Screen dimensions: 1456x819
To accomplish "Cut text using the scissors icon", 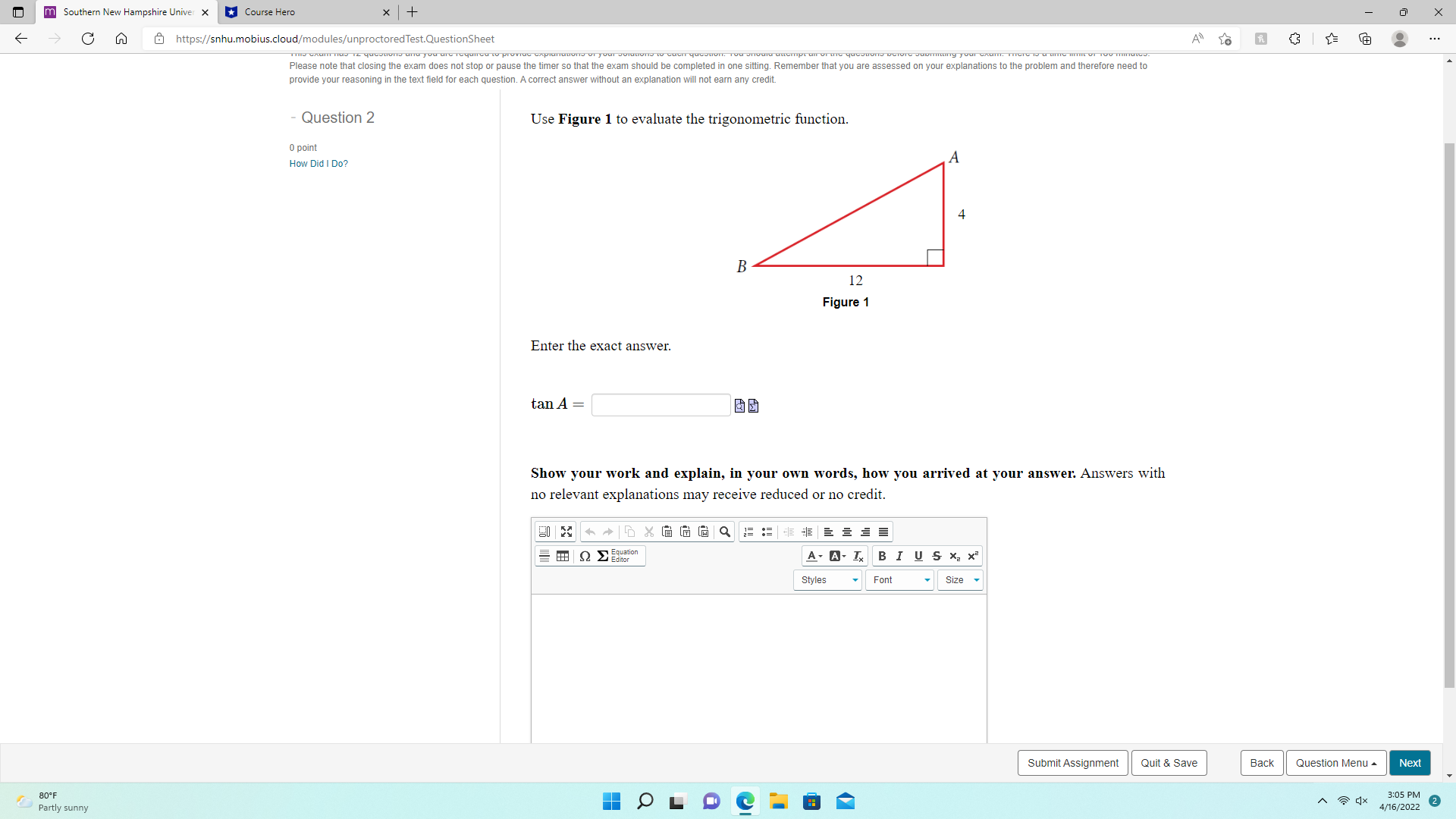I will point(648,532).
